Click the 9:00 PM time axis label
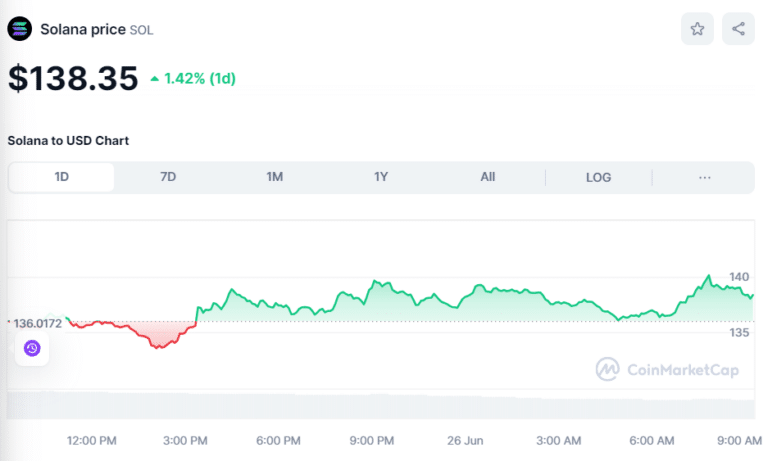Viewport: 768px width, 461px height. (x=372, y=441)
